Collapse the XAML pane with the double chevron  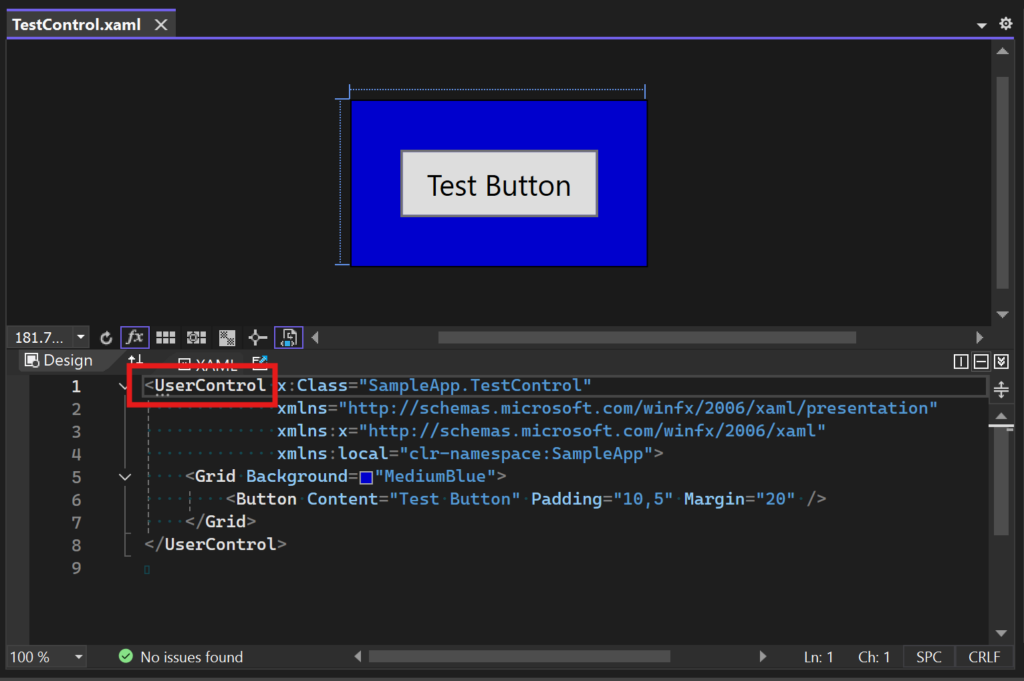[1001, 361]
